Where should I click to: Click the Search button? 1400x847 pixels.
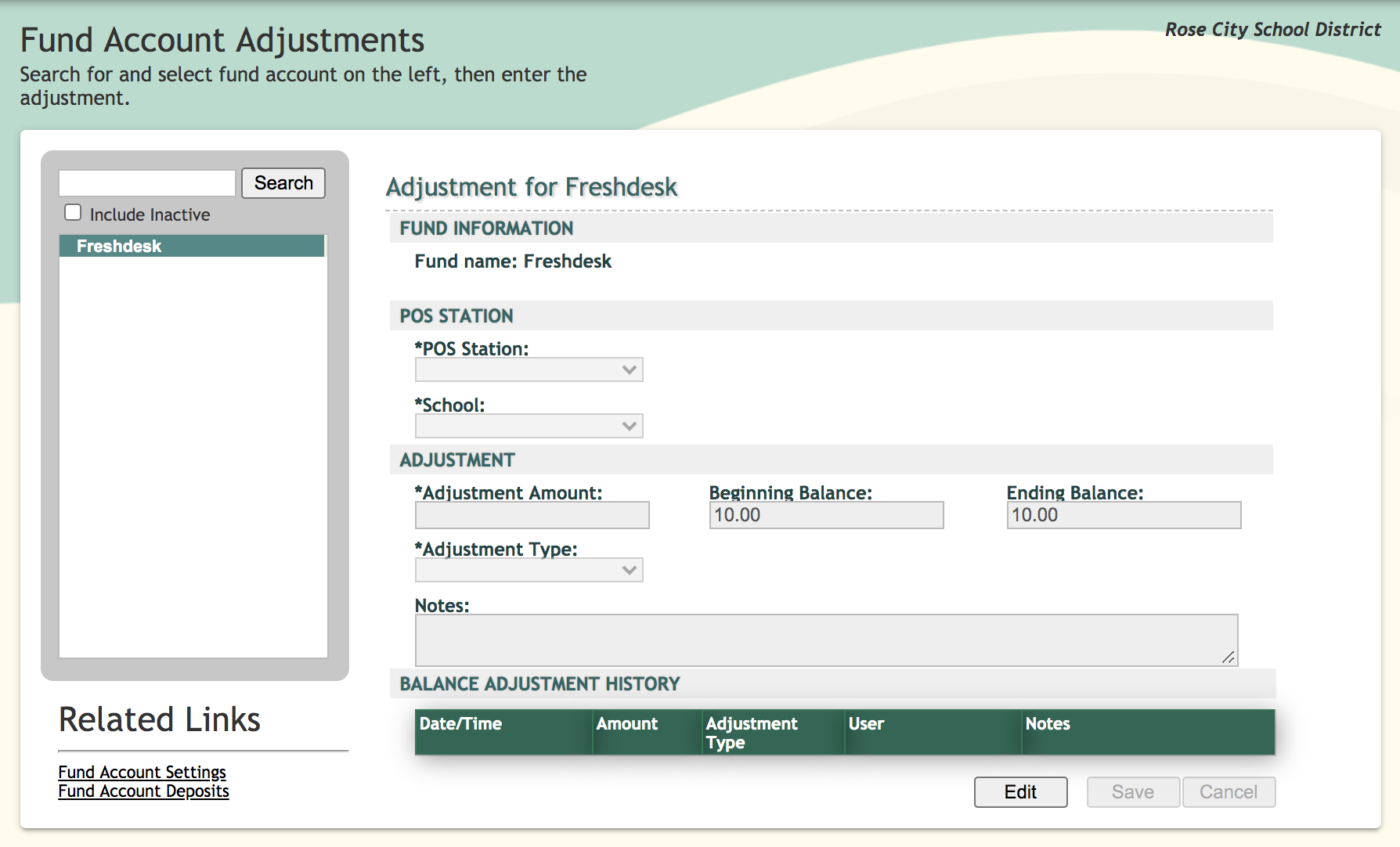[x=283, y=183]
